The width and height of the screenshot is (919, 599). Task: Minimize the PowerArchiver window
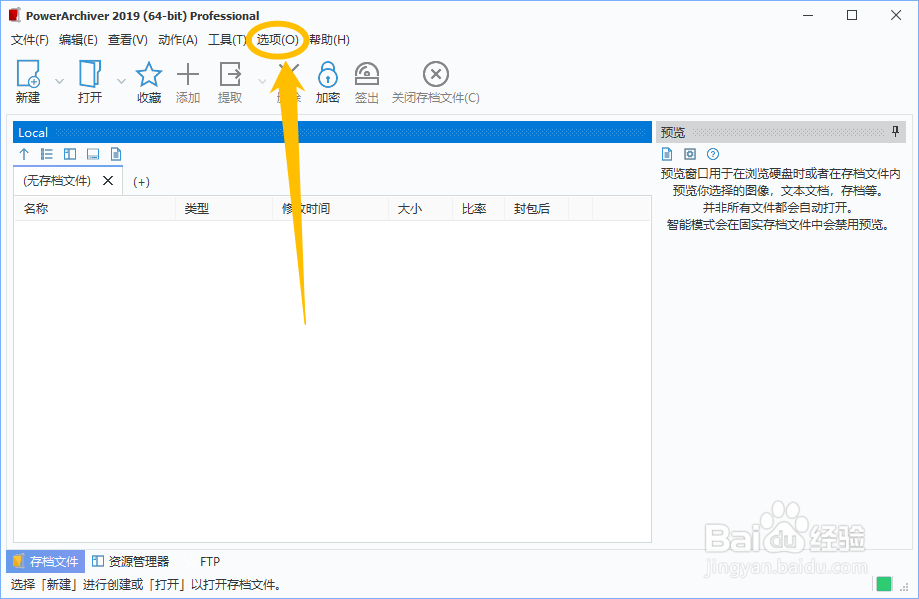[x=808, y=15]
